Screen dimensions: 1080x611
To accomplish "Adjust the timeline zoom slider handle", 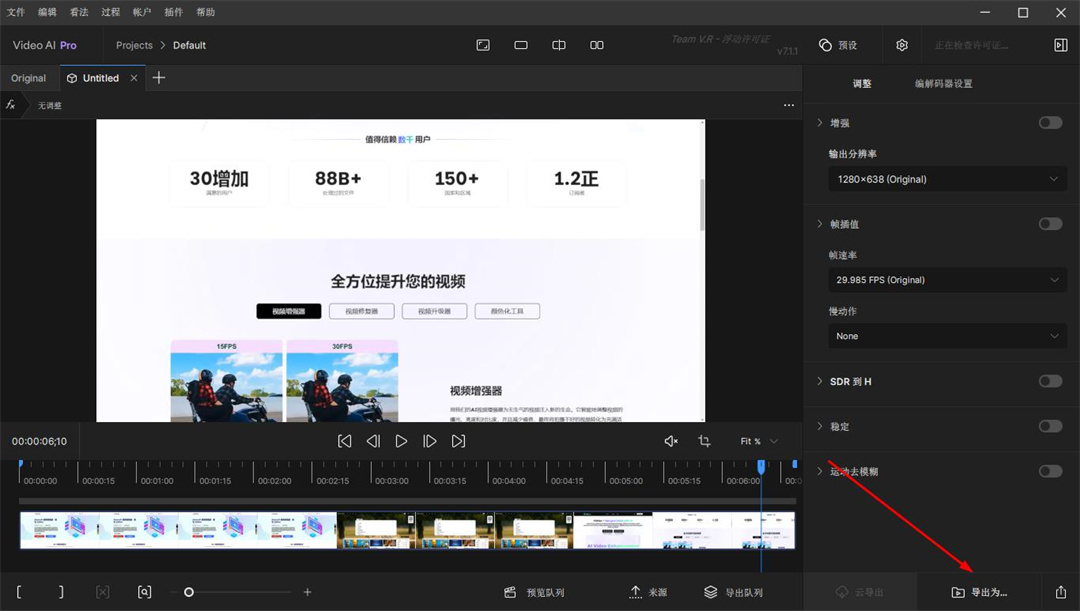I will (x=189, y=592).
